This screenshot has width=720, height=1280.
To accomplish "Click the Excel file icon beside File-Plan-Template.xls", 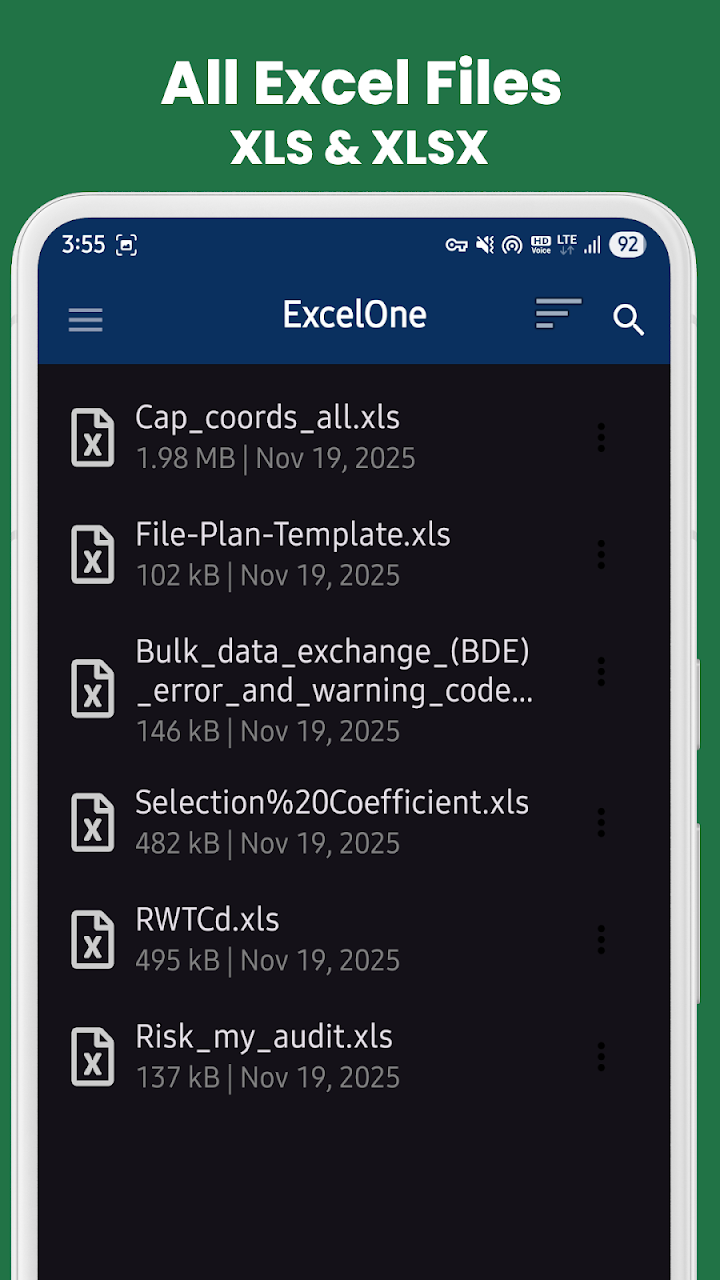I will 93,555.
